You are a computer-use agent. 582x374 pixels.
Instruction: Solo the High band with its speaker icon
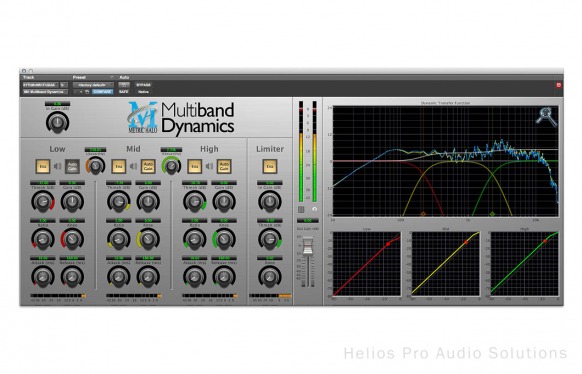[209, 166]
